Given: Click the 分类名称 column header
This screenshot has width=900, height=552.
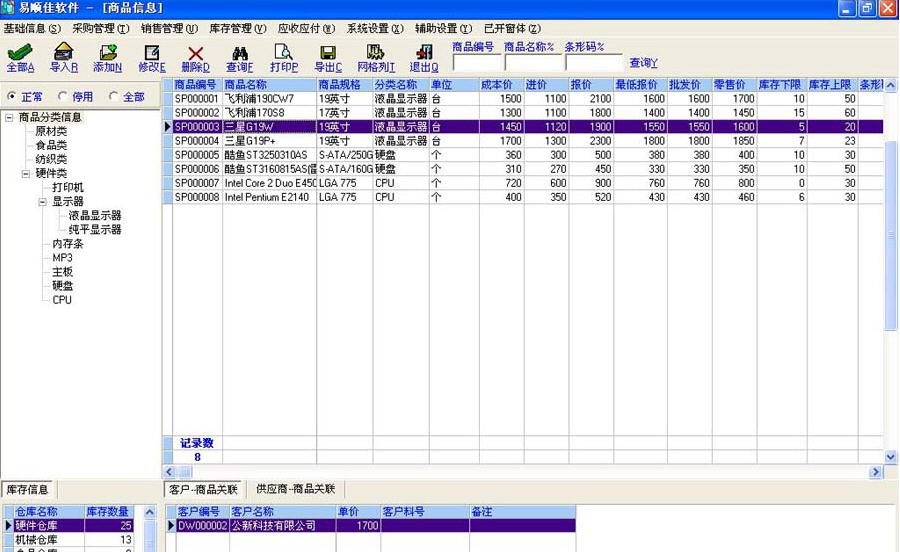Looking at the screenshot, I should tap(401, 84).
